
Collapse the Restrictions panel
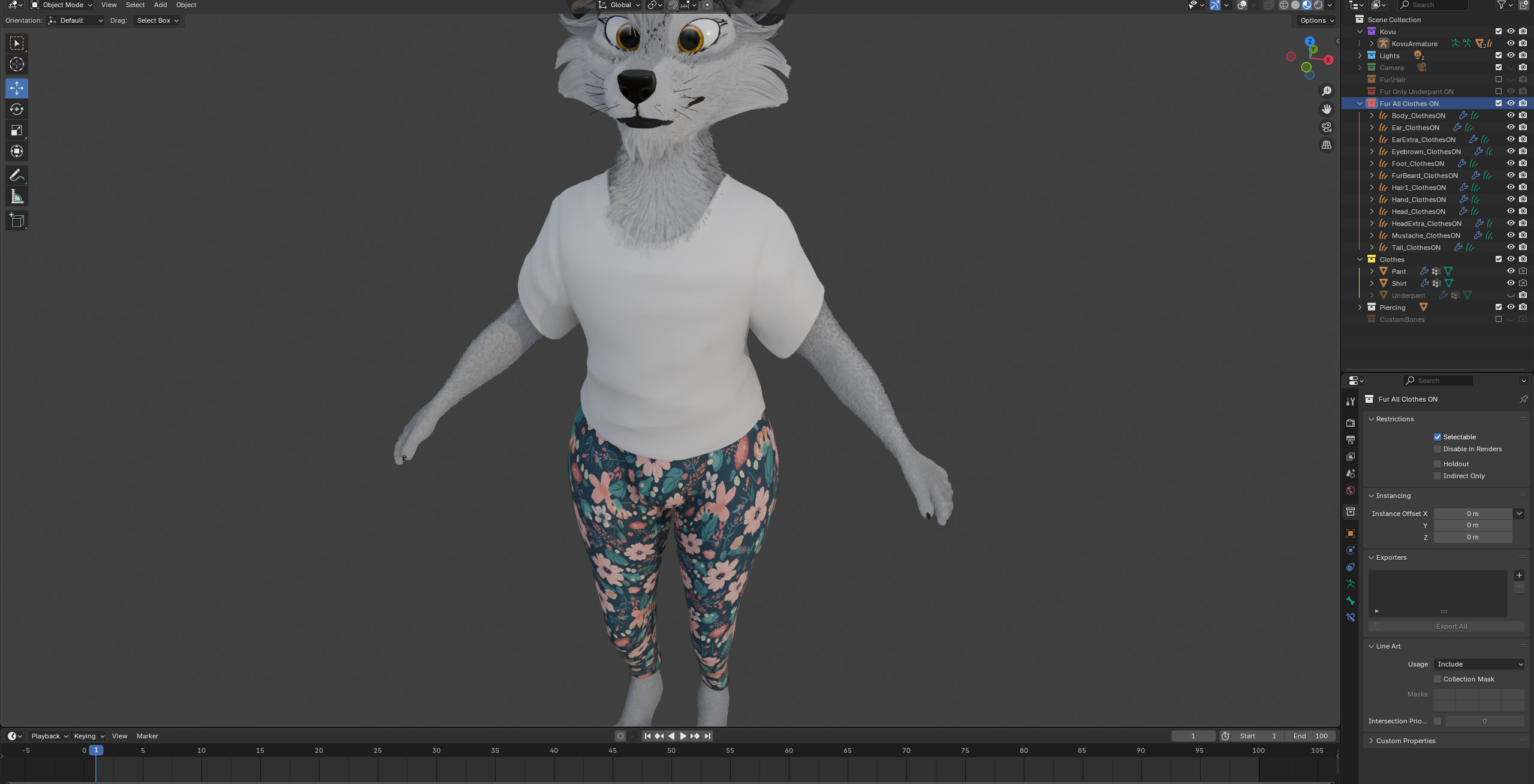click(1394, 419)
